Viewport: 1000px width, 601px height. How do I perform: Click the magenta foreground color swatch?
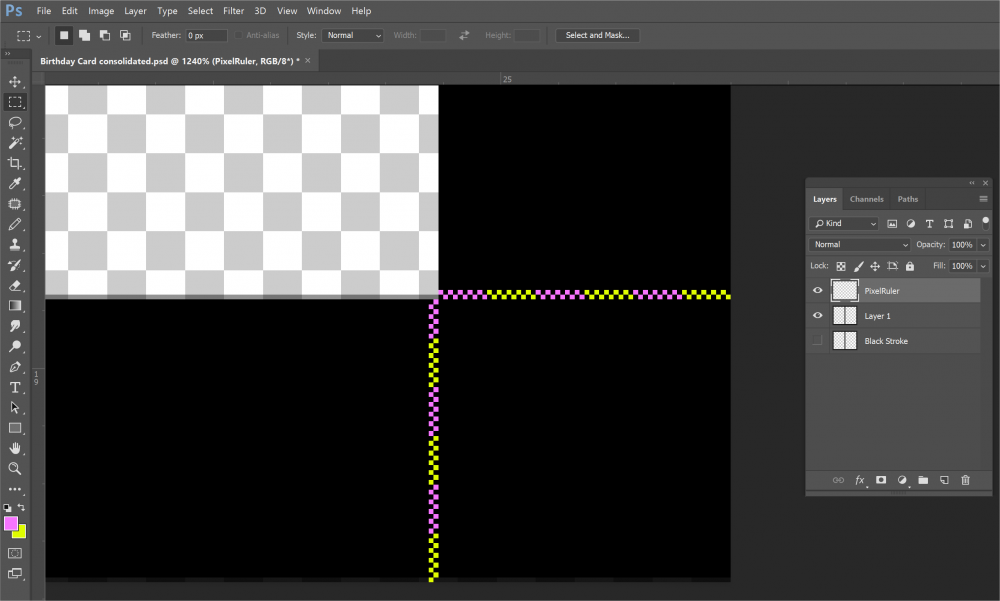tap(11, 523)
